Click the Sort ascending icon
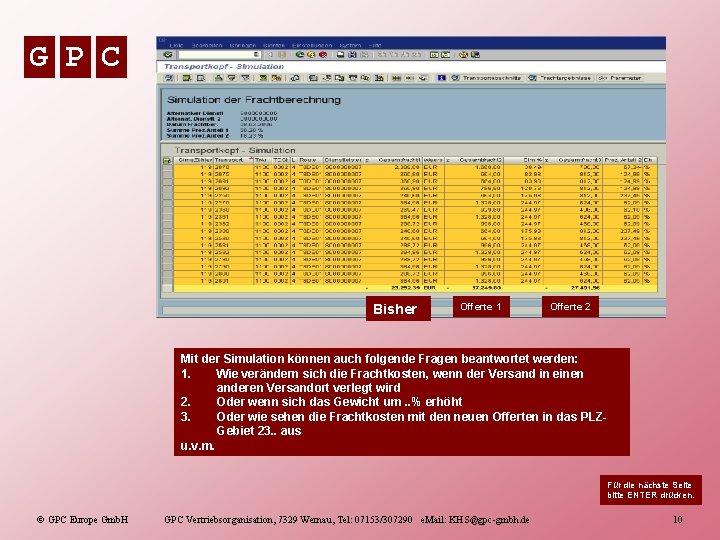Screen dimensions: 720x540 tap(219, 78)
